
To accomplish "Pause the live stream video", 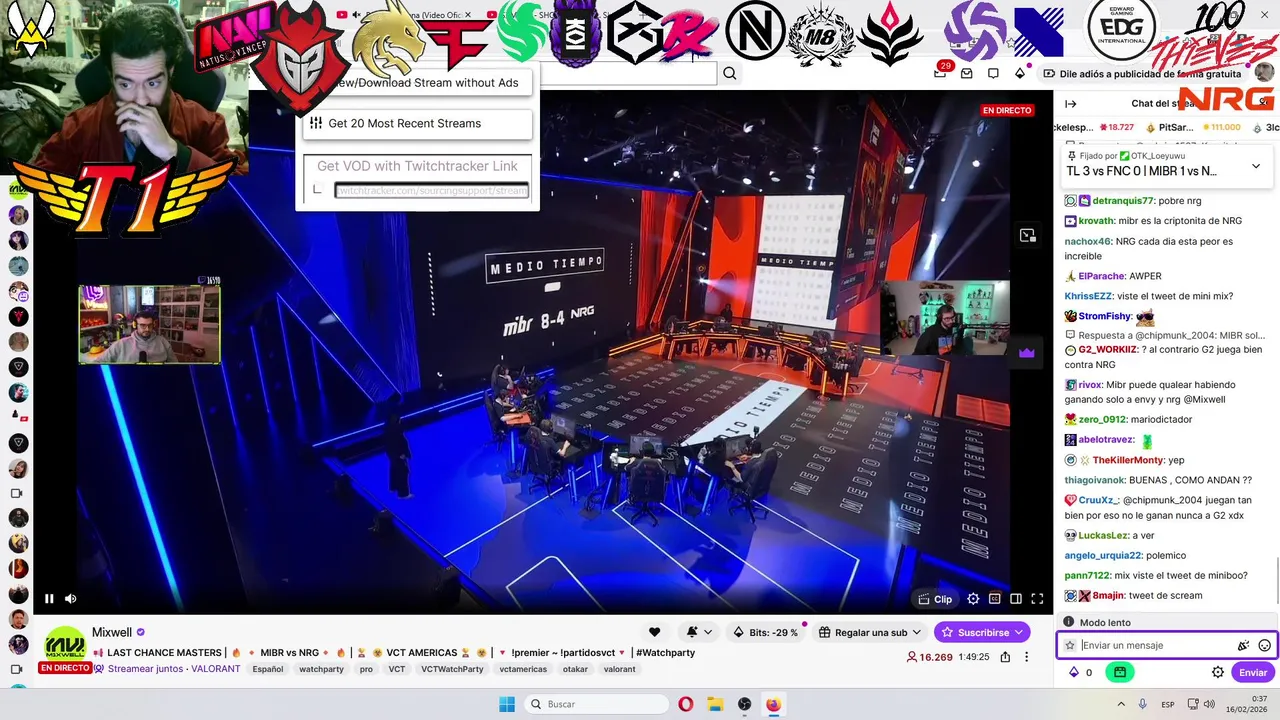I will 49,599.
